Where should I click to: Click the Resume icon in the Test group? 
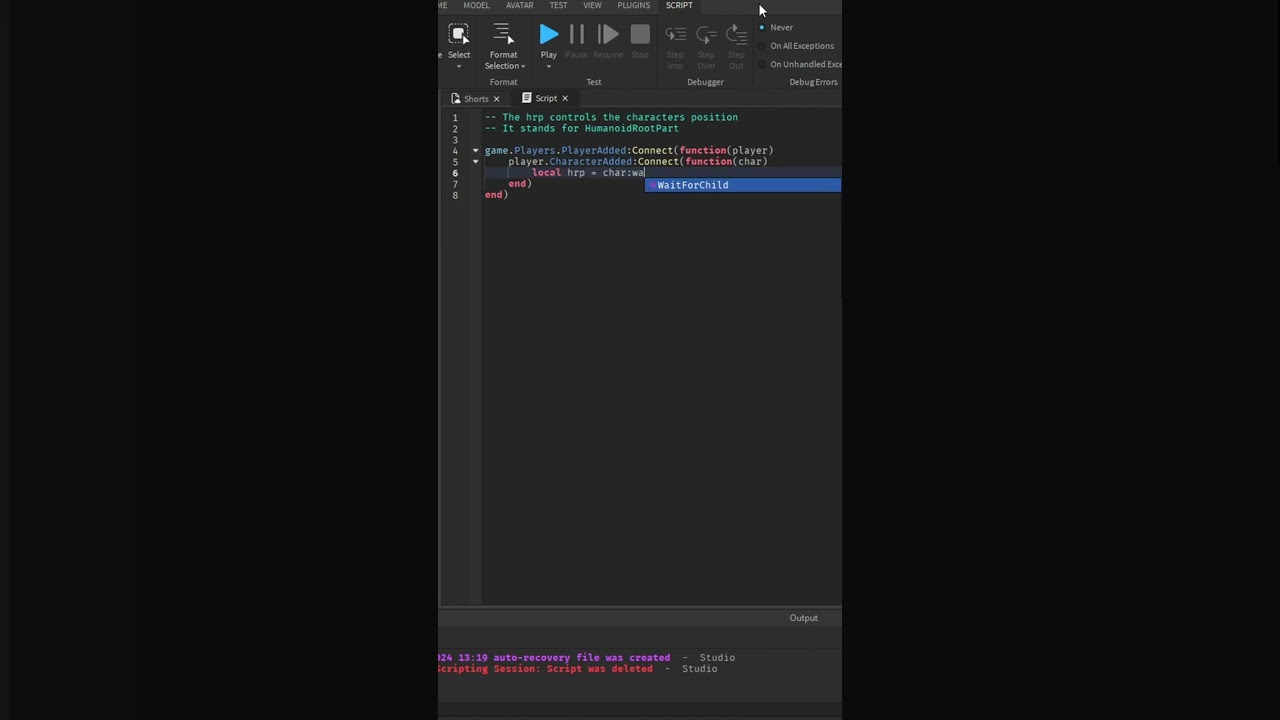(608, 35)
